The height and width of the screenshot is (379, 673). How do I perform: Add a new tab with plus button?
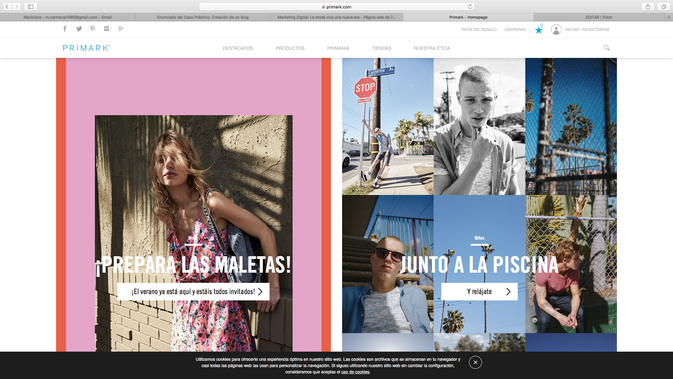coord(668,17)
